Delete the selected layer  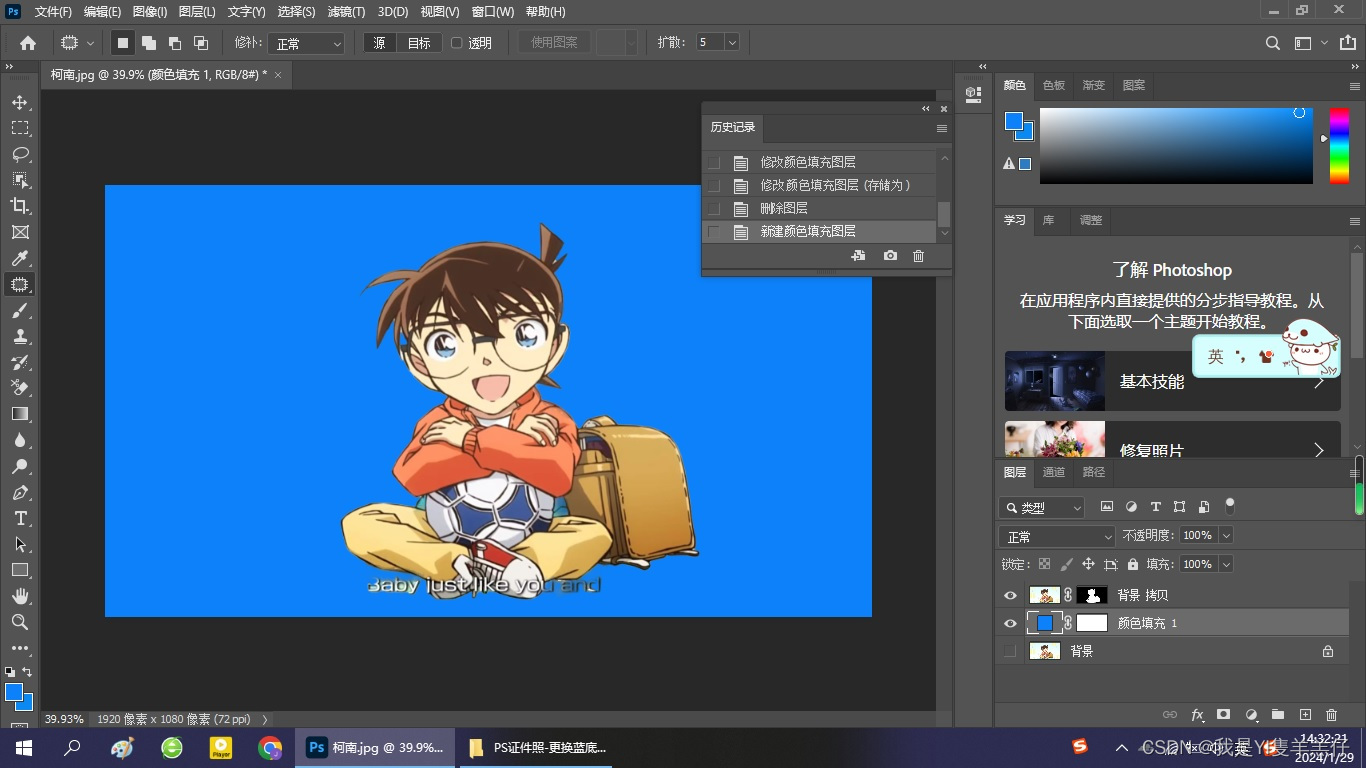point(1331,715)
